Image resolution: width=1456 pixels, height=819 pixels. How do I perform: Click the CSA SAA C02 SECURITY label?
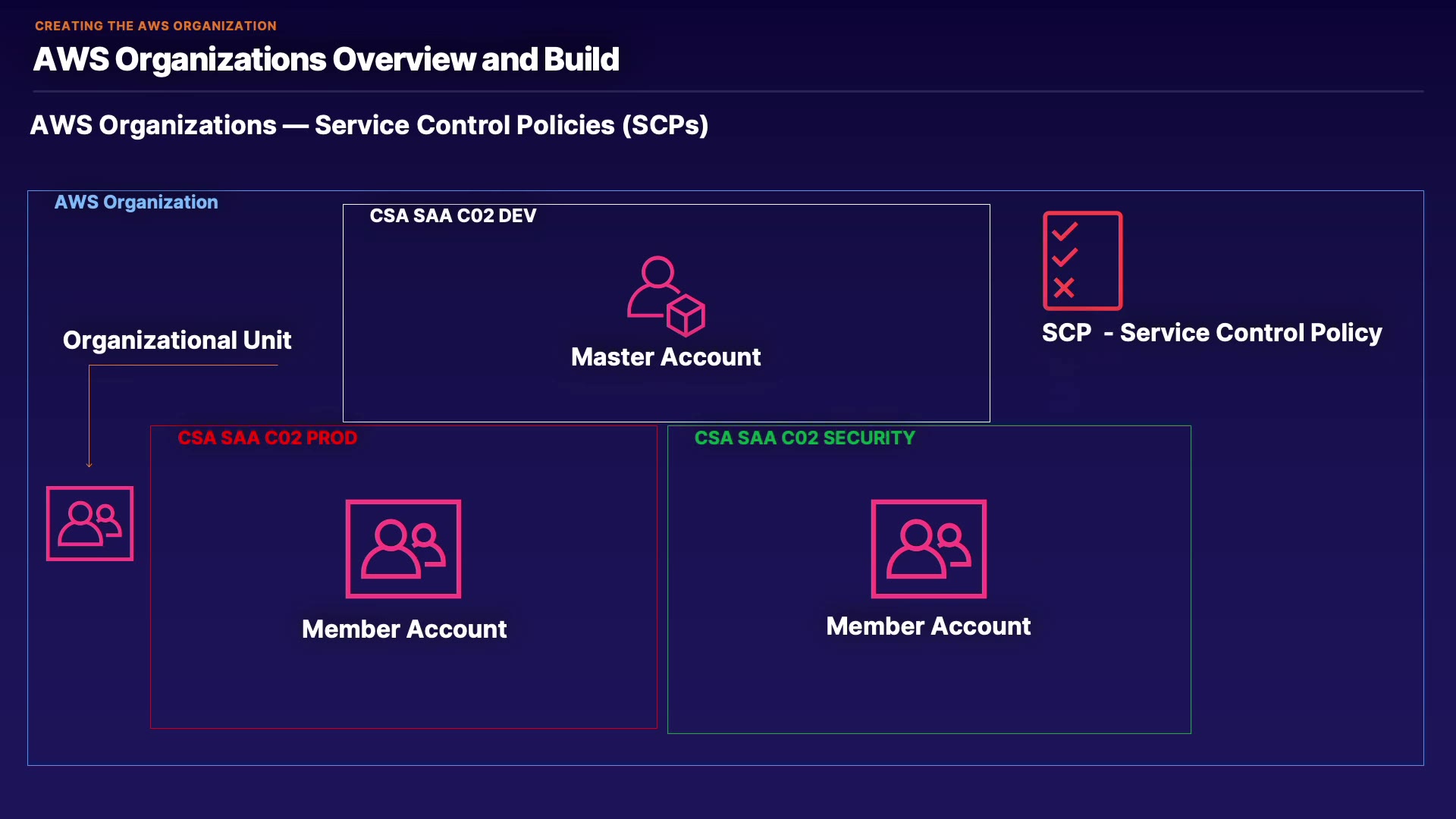[805, 438]
